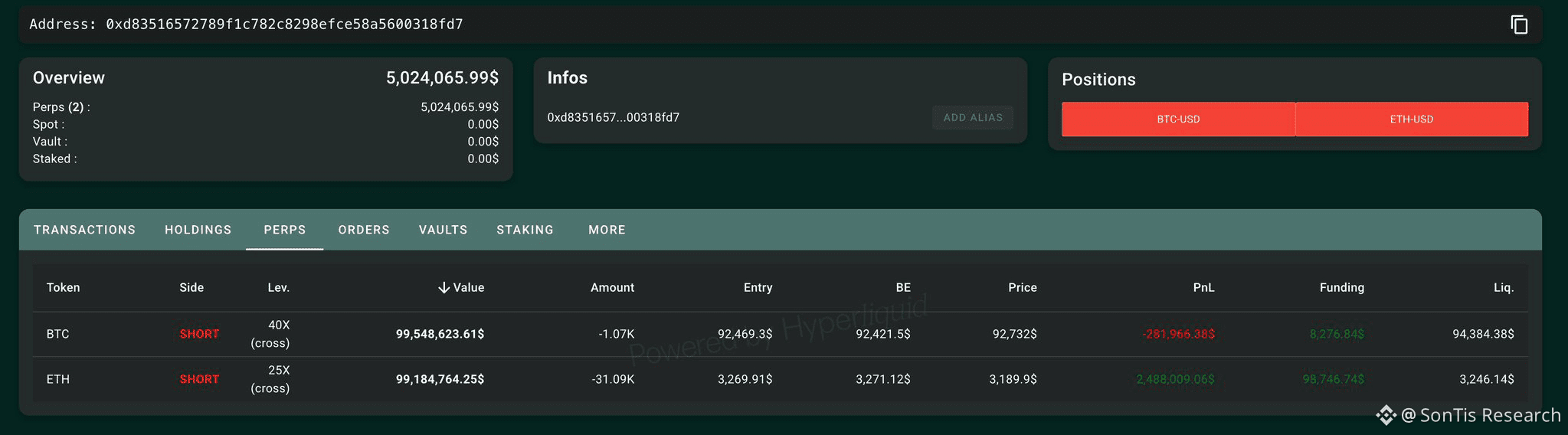Image resolution: width=1568 pixels, height=435 pixels.
Task: Sort by Value column arrow
Action: click(x=444, y=288)
